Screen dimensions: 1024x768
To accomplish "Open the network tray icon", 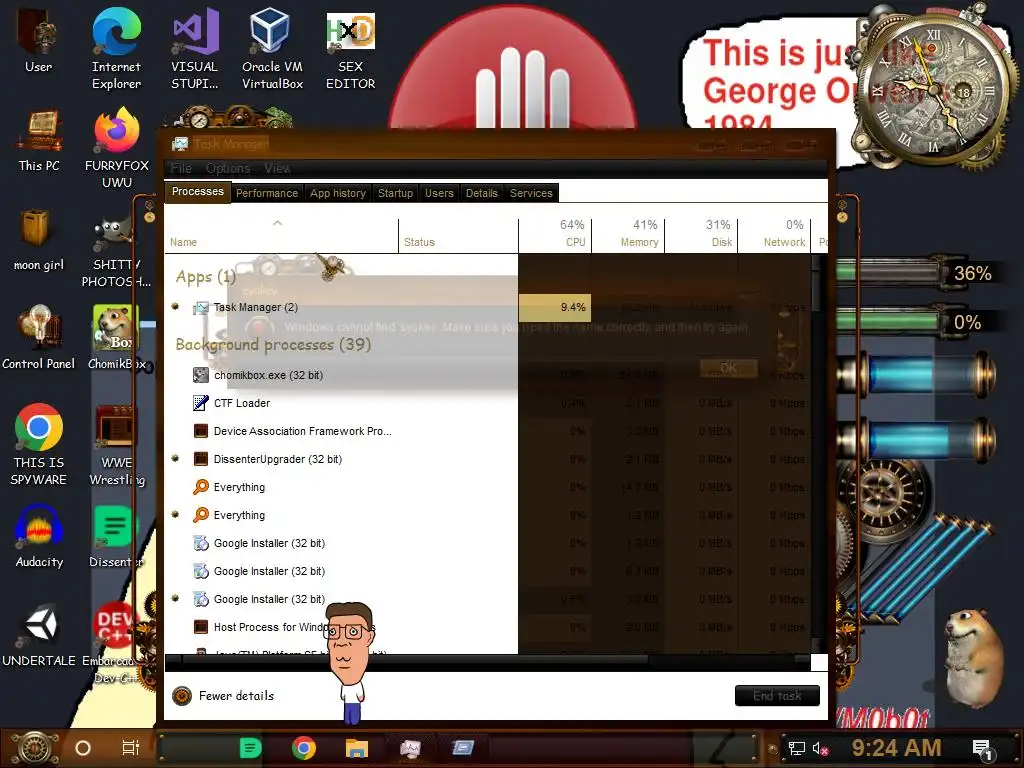I will (797, 748).
